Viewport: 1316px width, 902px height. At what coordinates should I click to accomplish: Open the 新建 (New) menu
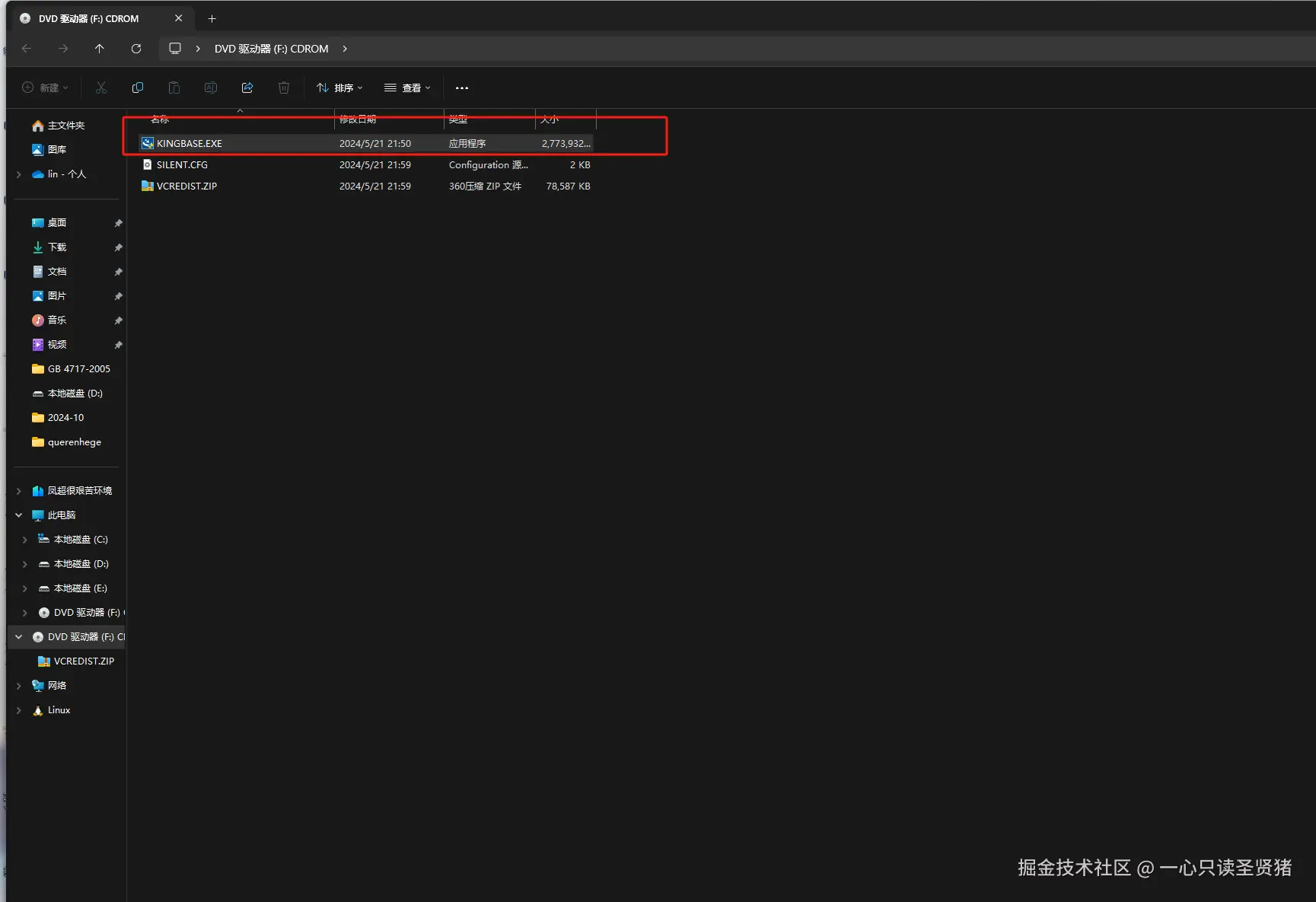pyautogui.click(x=45, y=88)
